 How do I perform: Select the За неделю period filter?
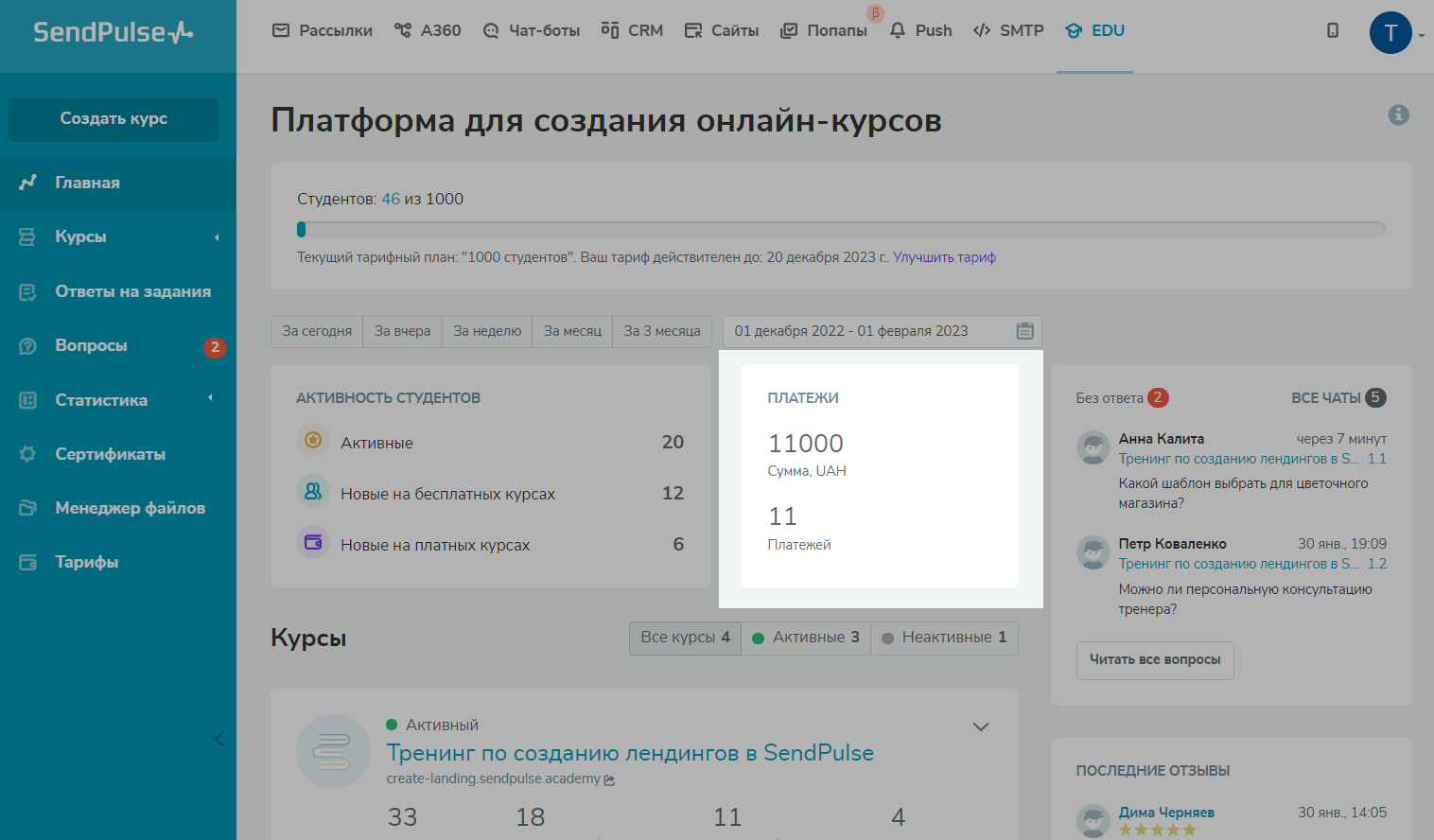click(x=487, y=331)
